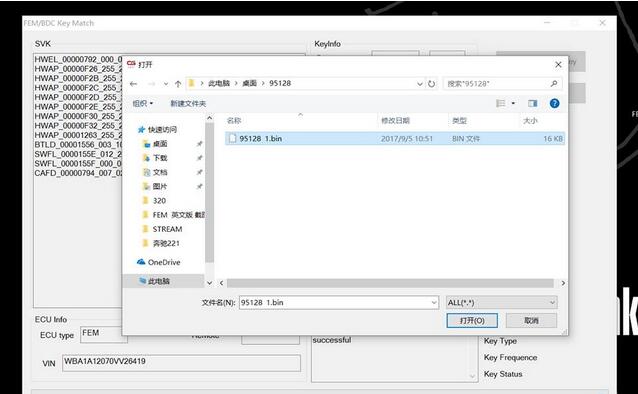Image resolution: width=638 pixels, height=394 pixels.
Task: Click the search magnifier icon
Action: point(554,83)
